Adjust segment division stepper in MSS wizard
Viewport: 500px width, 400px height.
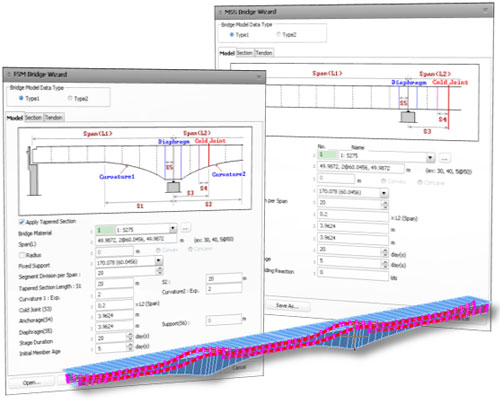point(385,204)
